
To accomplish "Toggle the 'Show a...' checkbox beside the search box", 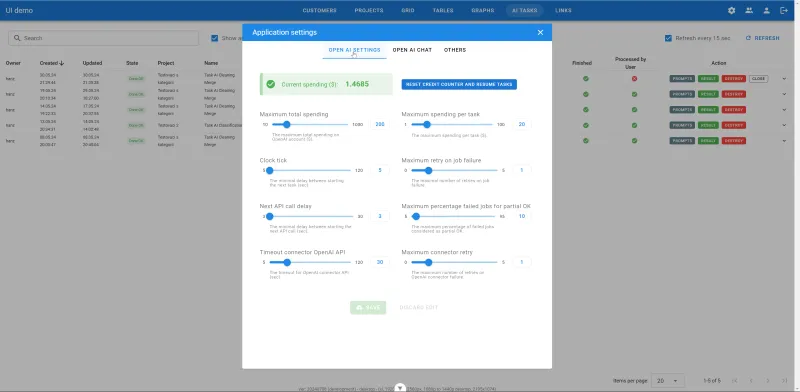I will point(215,38).
